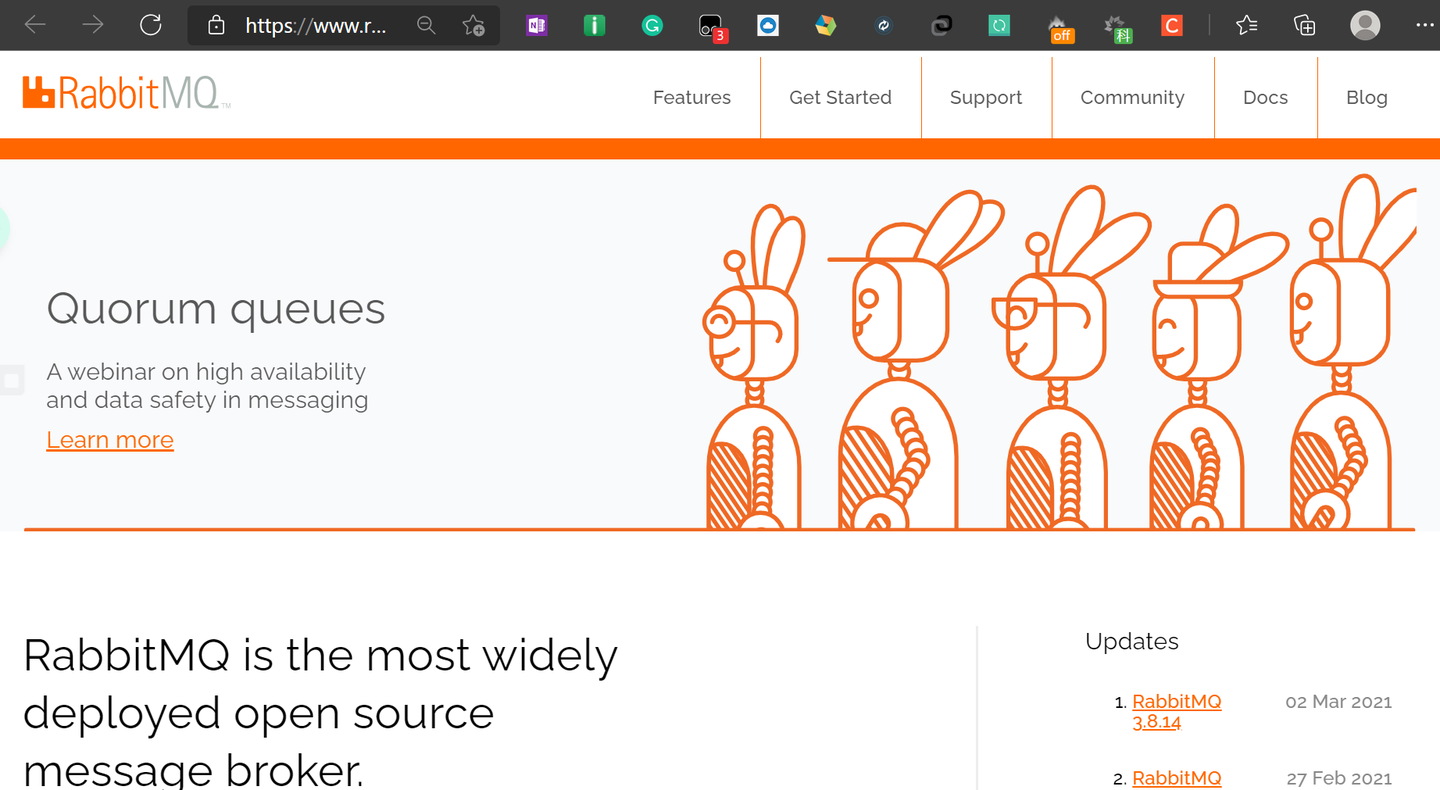1440x790 pixels.
Task: Click the ColorZilla 'C' extension icon
Action: (1170, 25)
